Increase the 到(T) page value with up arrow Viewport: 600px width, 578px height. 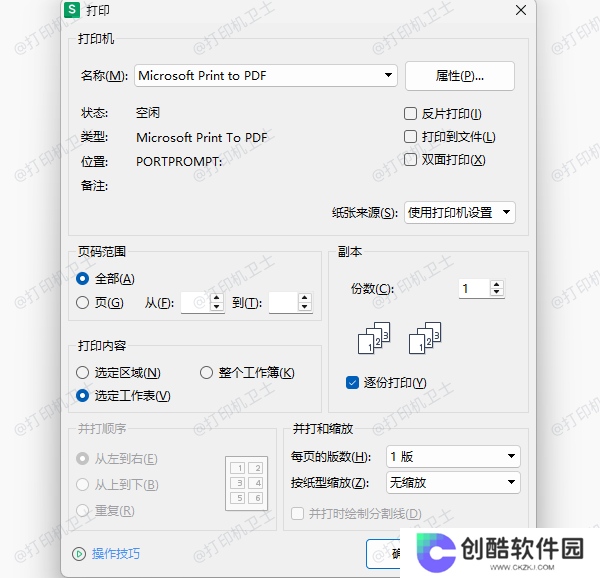(305, 298)
